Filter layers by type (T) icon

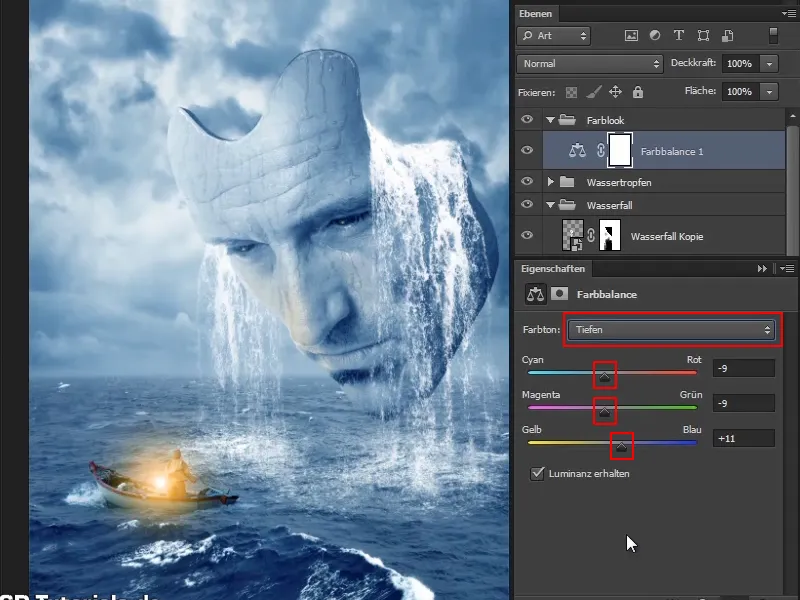click(x=679, y=35)
